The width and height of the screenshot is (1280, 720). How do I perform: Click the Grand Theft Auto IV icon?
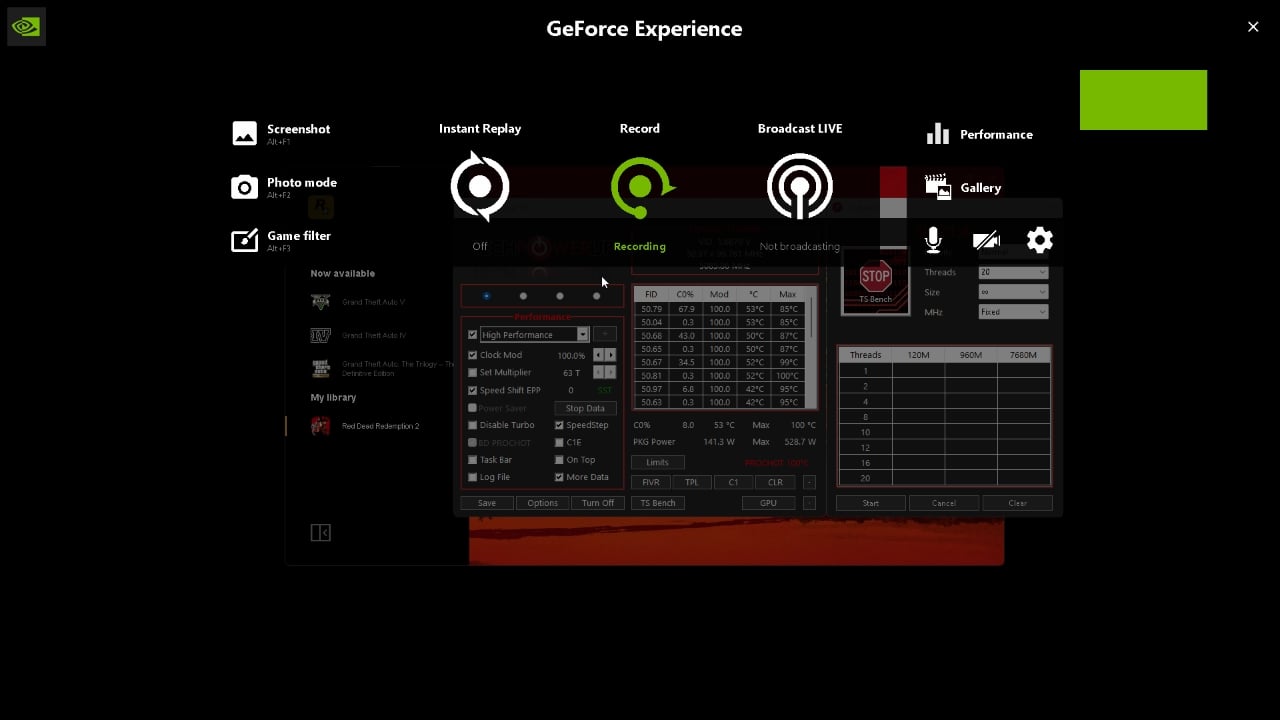320,335
